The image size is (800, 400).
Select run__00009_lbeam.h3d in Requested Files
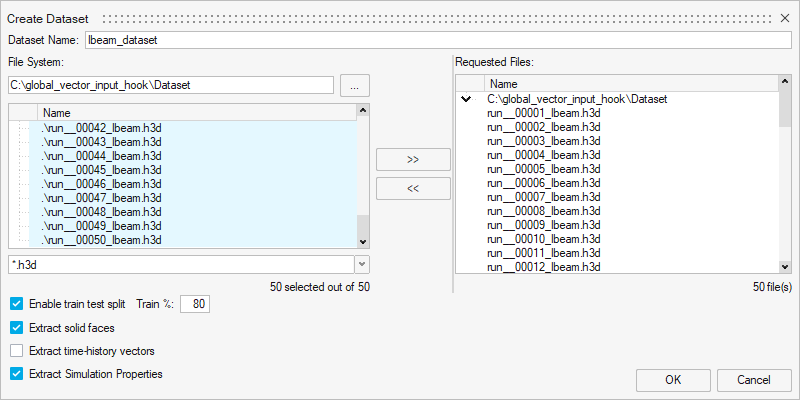[544, 224]
